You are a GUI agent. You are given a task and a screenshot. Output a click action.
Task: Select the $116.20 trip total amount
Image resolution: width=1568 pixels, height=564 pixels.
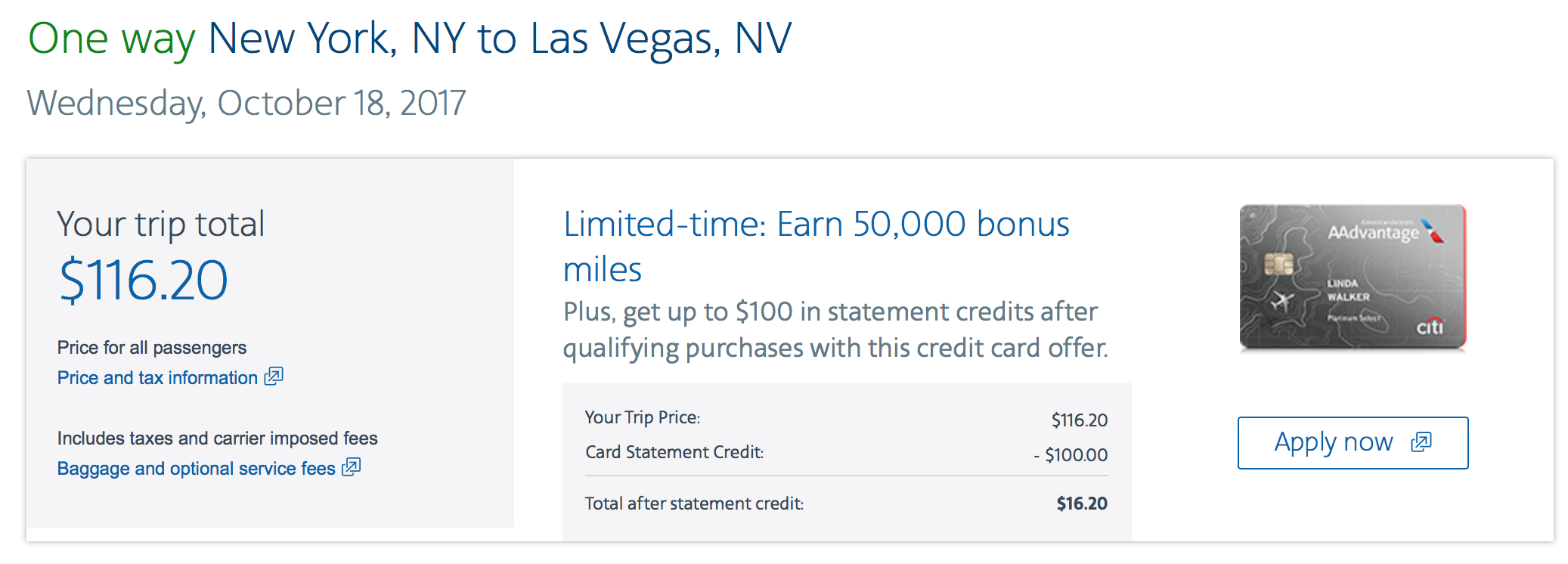[x=143, y=280]
